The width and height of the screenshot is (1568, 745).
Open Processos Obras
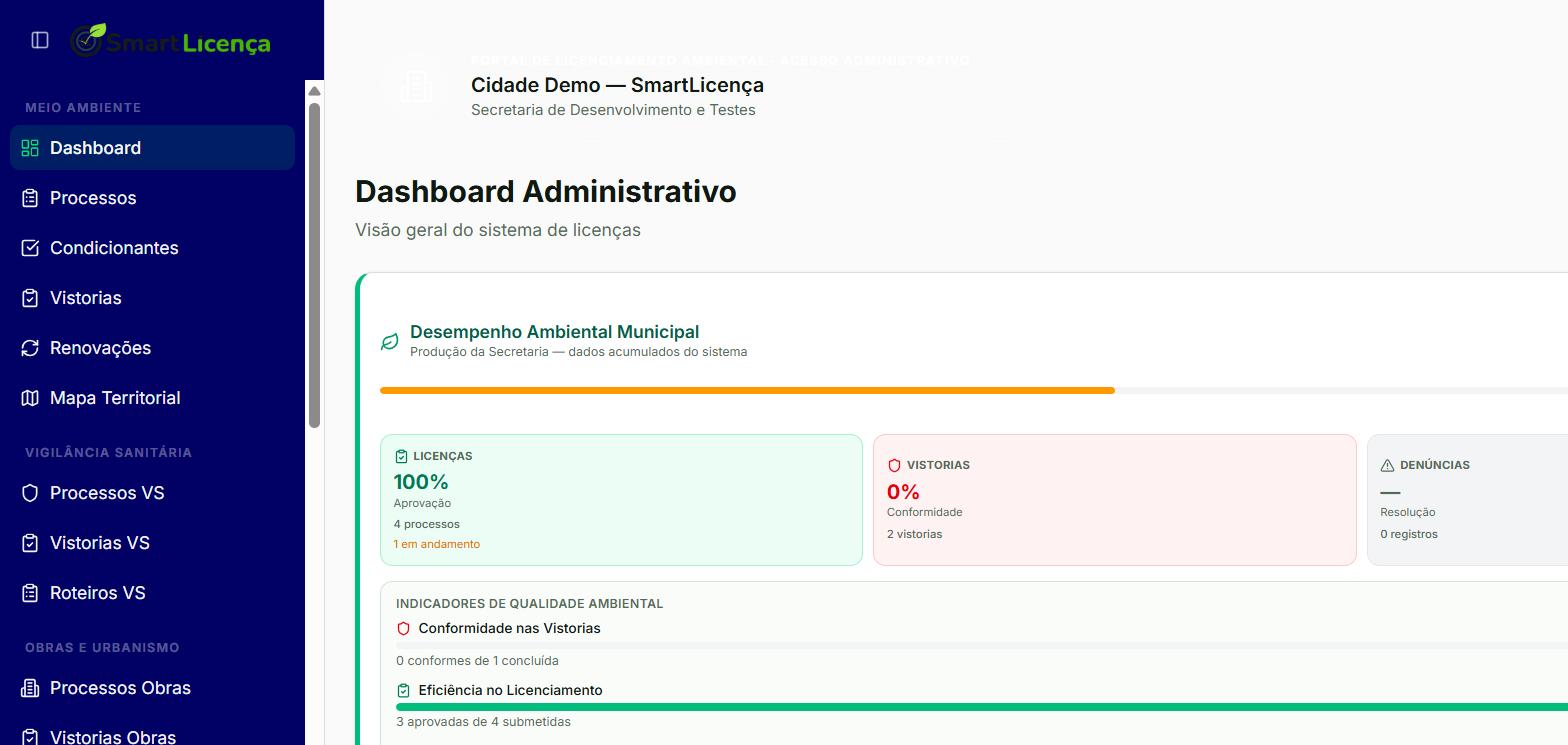point(152,688)
